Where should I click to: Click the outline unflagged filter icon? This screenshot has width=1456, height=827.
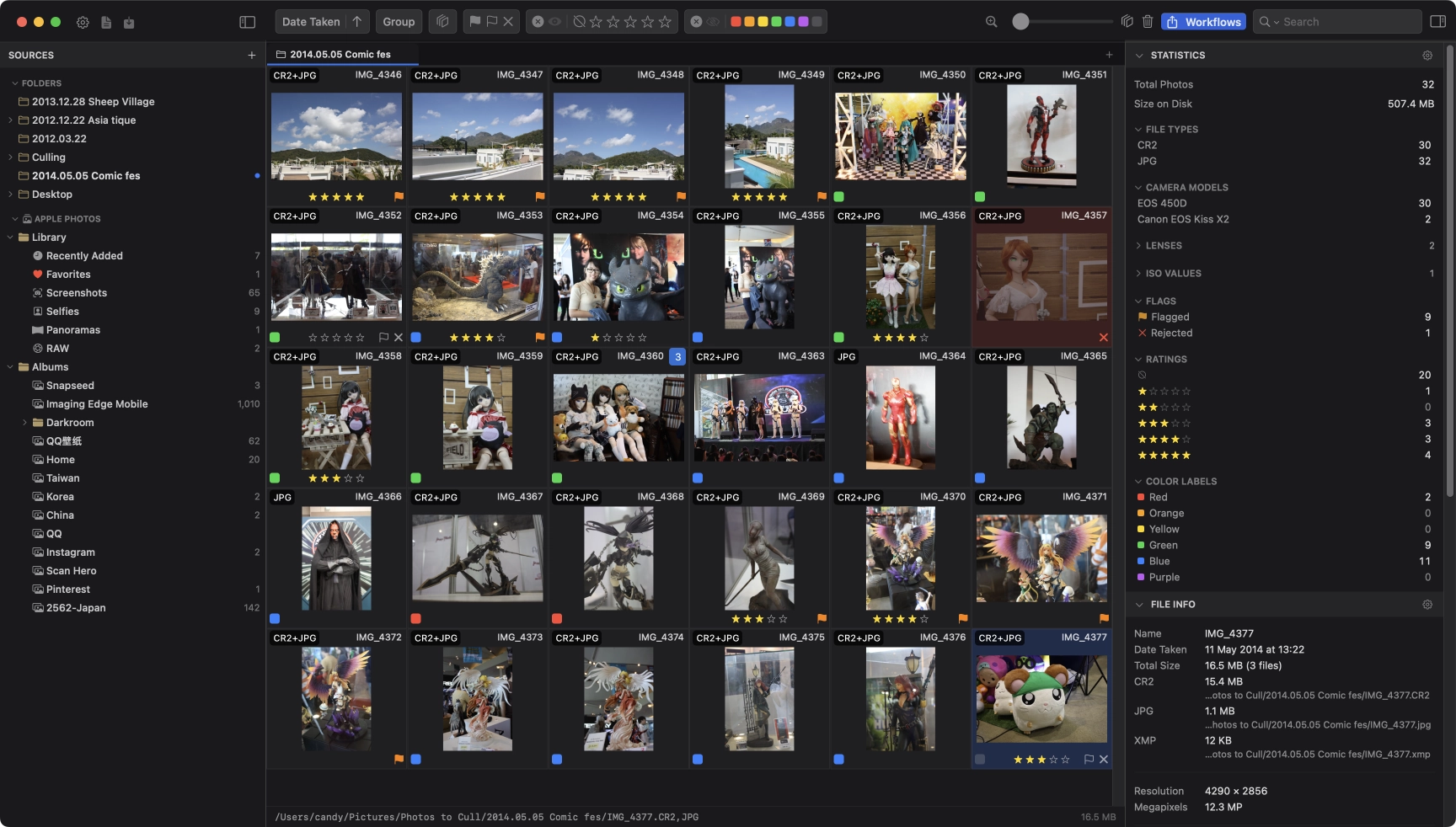492,22
